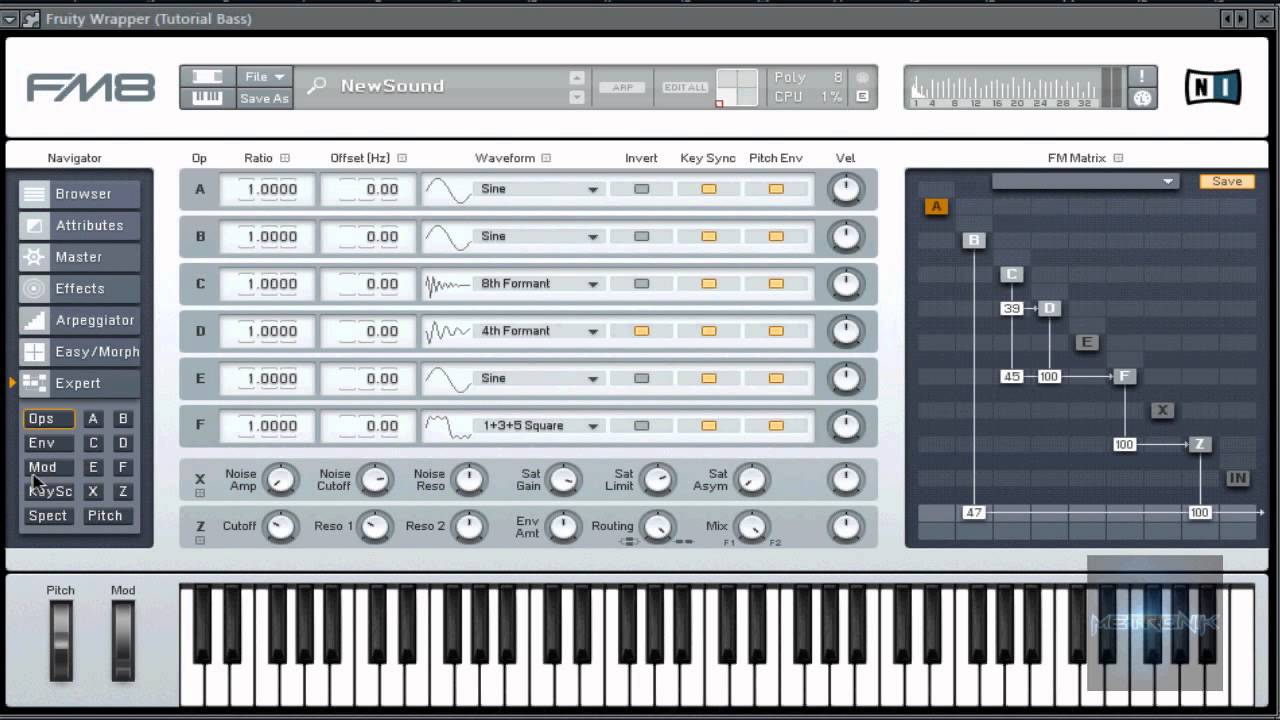Screen dimensions: 1280x720
Task: Open the Master page
Action: (80, 257)
